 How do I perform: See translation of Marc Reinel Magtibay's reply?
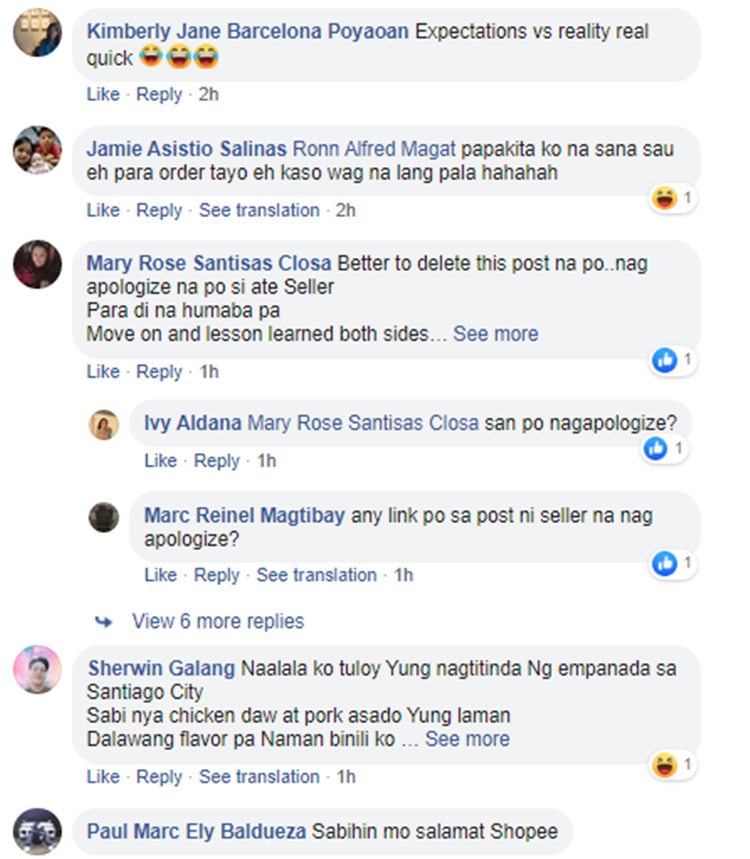click(317, 575)
